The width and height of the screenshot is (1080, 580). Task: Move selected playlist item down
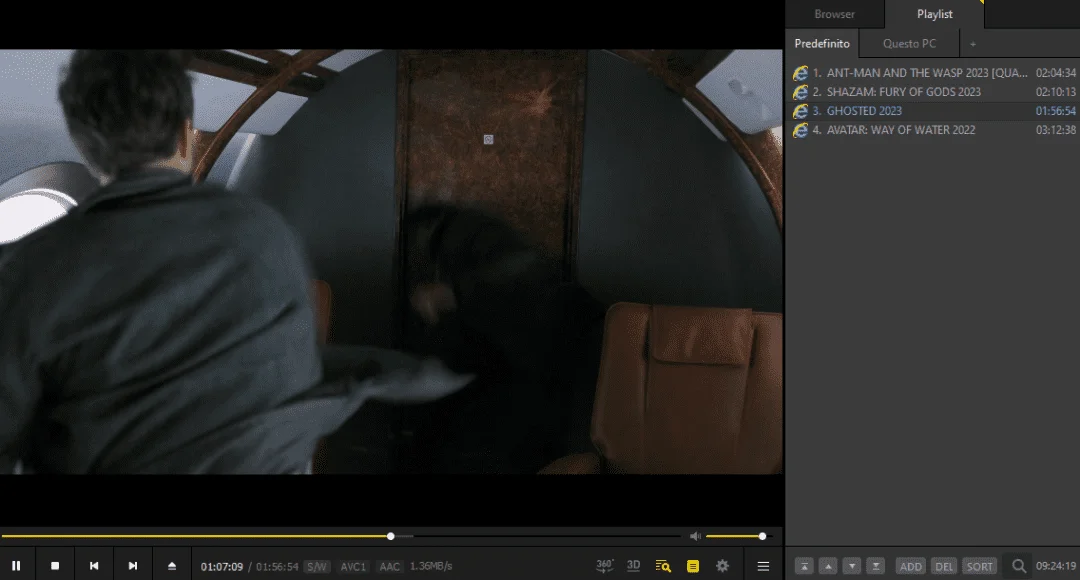(852, 566)
